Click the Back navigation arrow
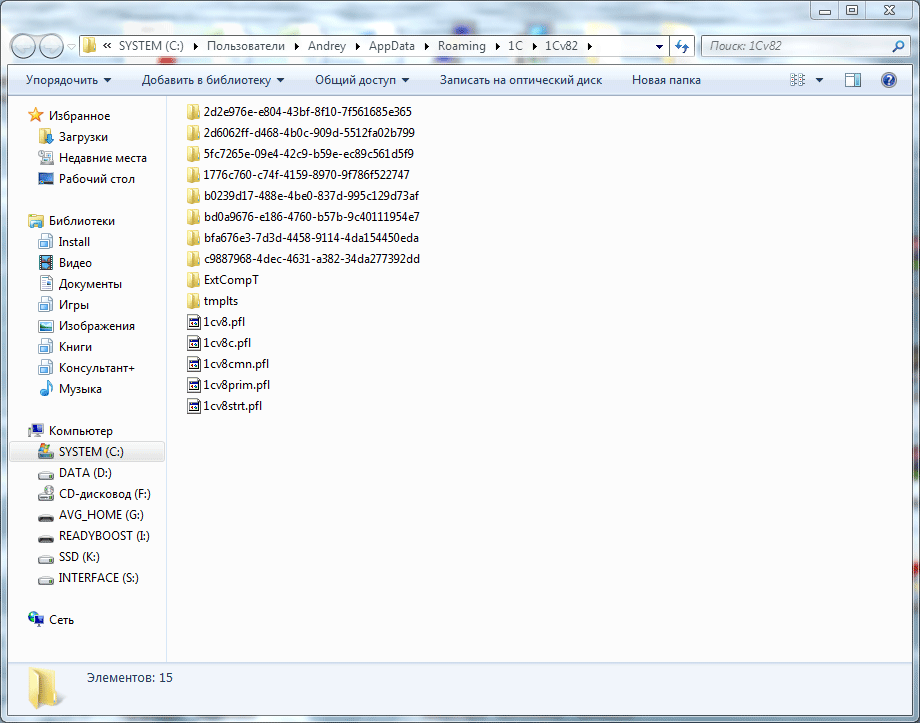920x723 pixels. tap(23, 46)
